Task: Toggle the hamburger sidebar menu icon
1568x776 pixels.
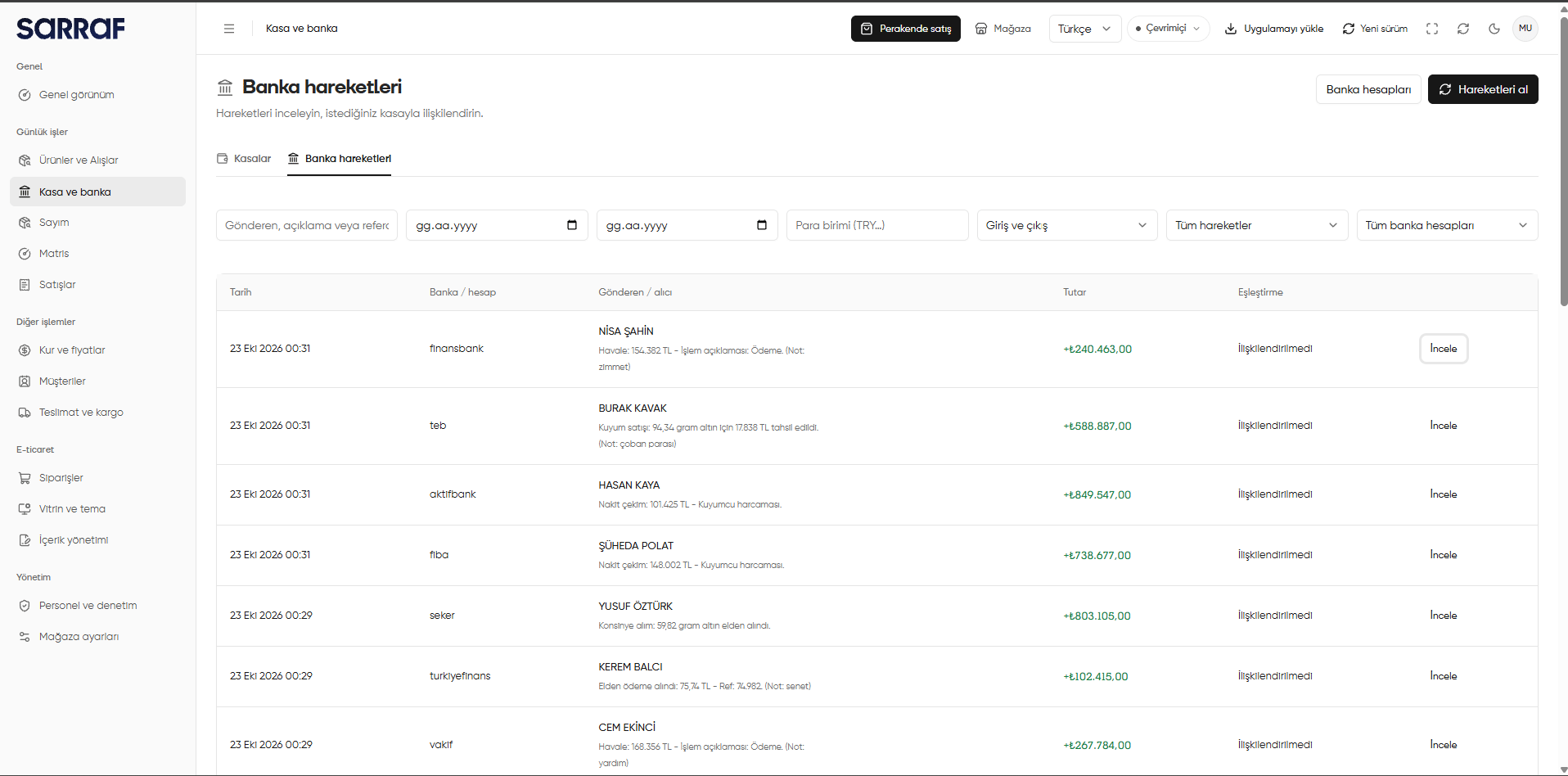Action: click(x=229, y=29)
